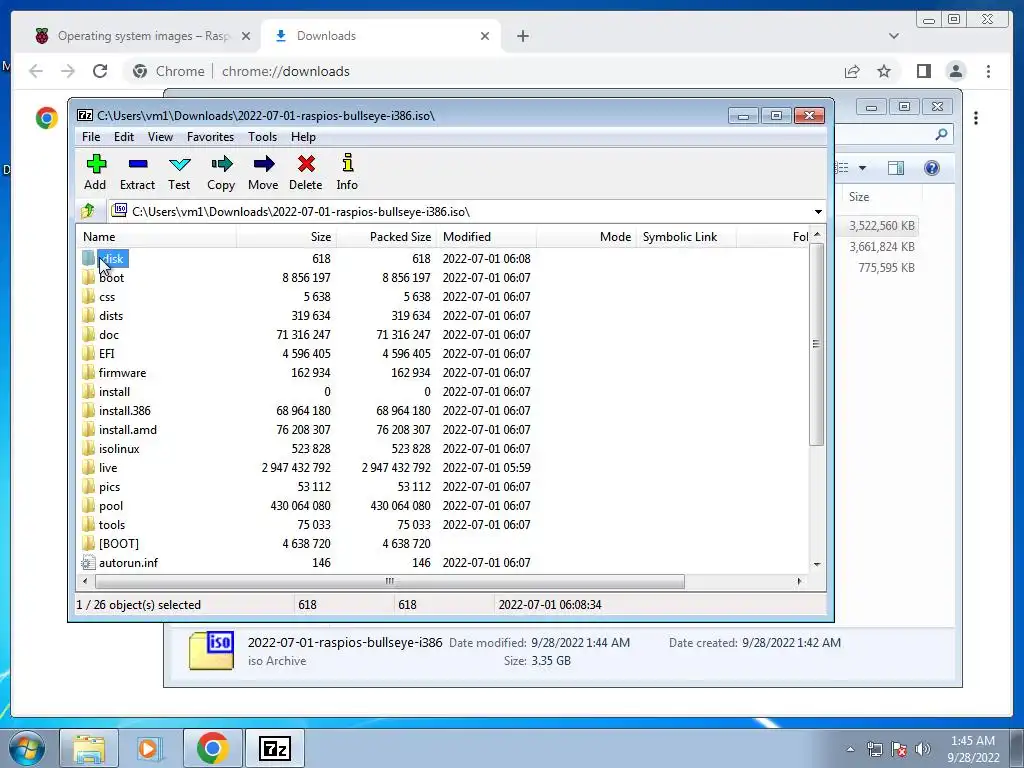This screenshot has width=1024, height=768.
Task: Click the Copy toolbar button
Action: [221, 172]
